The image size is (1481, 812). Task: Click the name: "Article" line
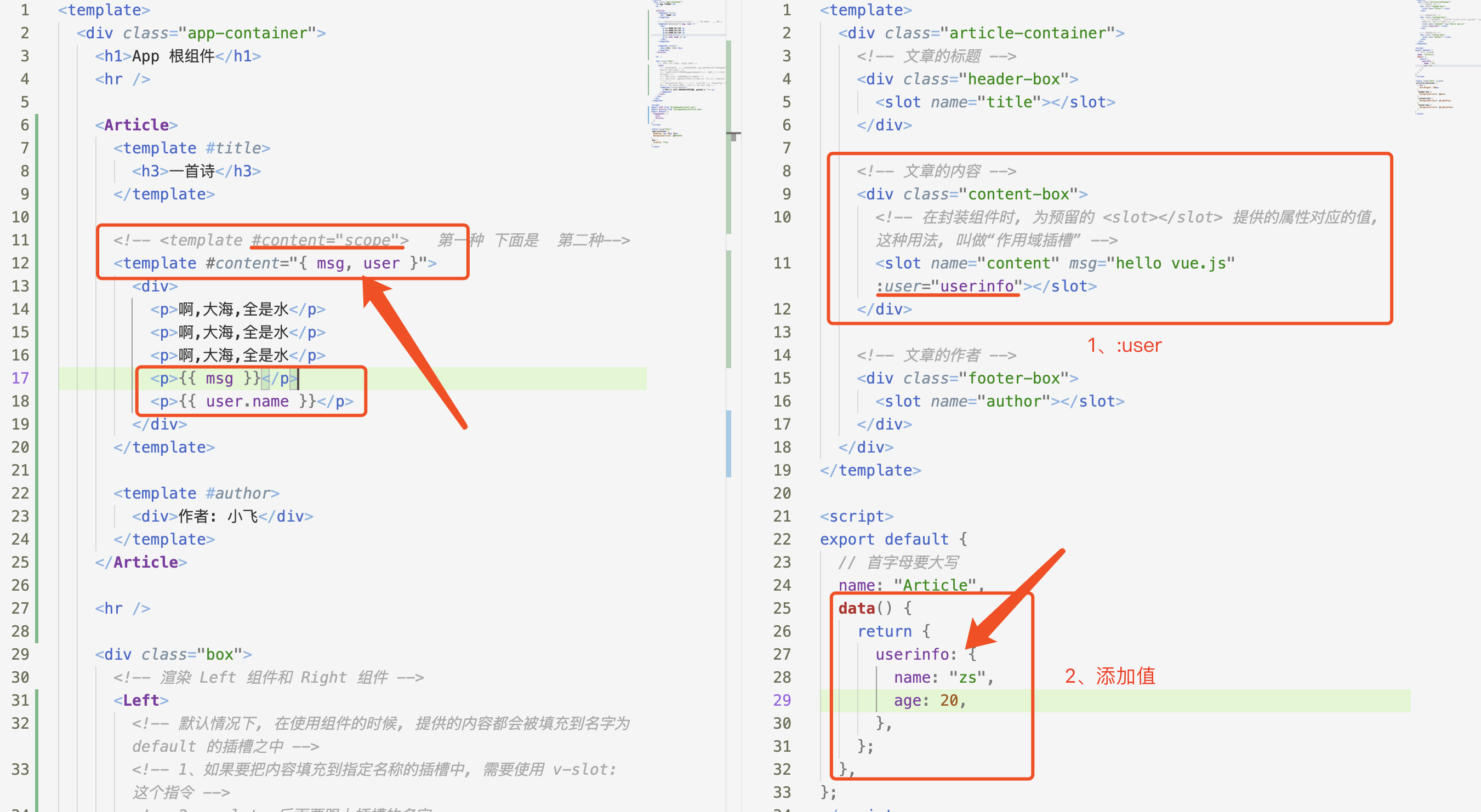point(912,585)
